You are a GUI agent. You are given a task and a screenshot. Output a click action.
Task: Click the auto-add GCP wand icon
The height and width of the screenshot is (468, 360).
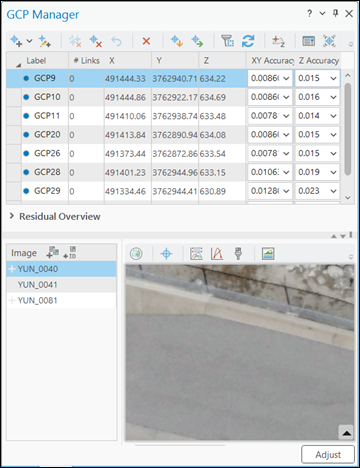tap(44, 41)
